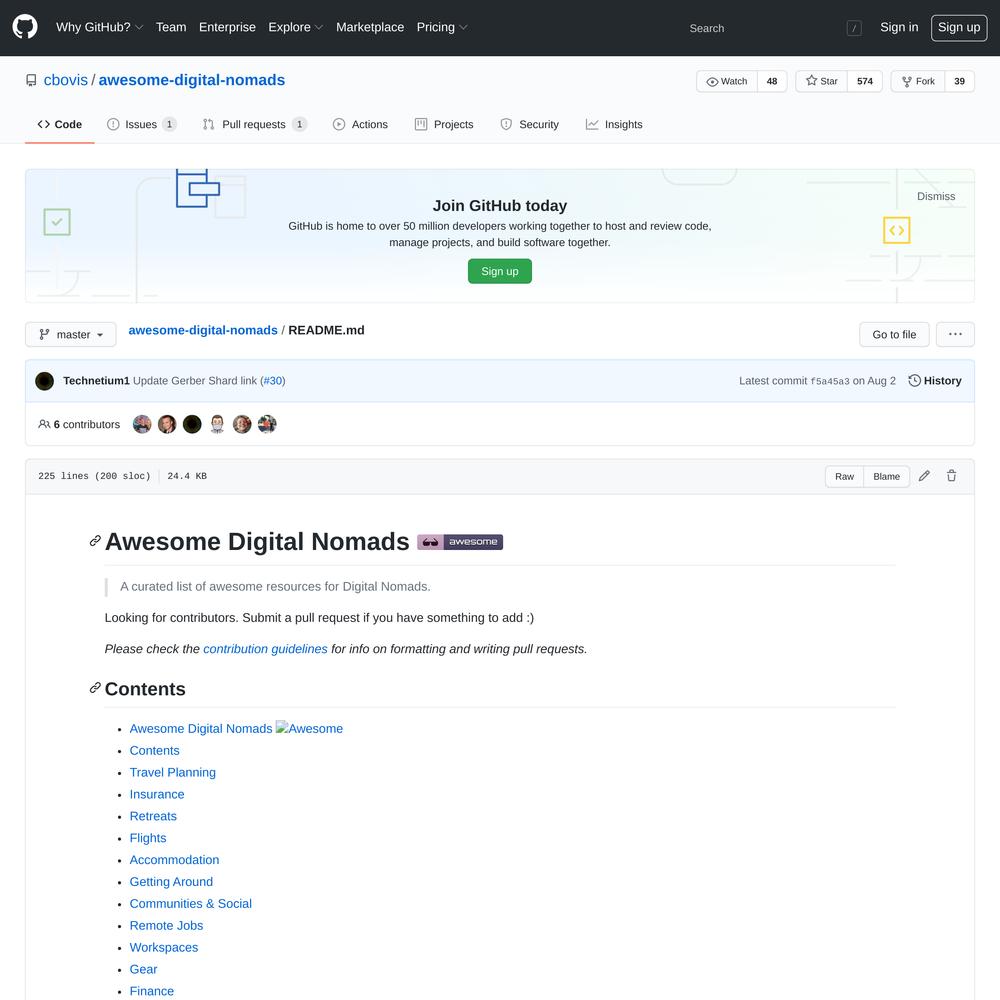Click the Go to file button
The height and width of the screenshot is (1000, 1000).
pos(894,334)
